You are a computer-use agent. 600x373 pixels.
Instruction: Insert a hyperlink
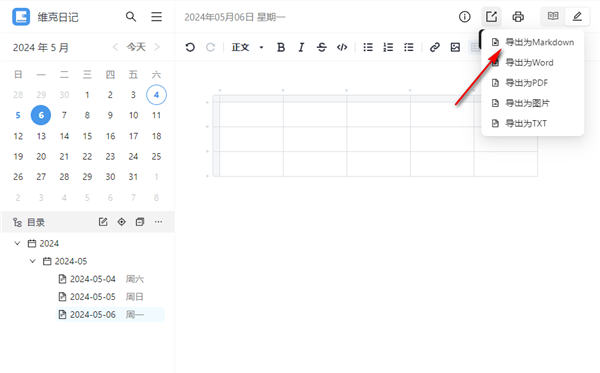click(x=434, y=47)
